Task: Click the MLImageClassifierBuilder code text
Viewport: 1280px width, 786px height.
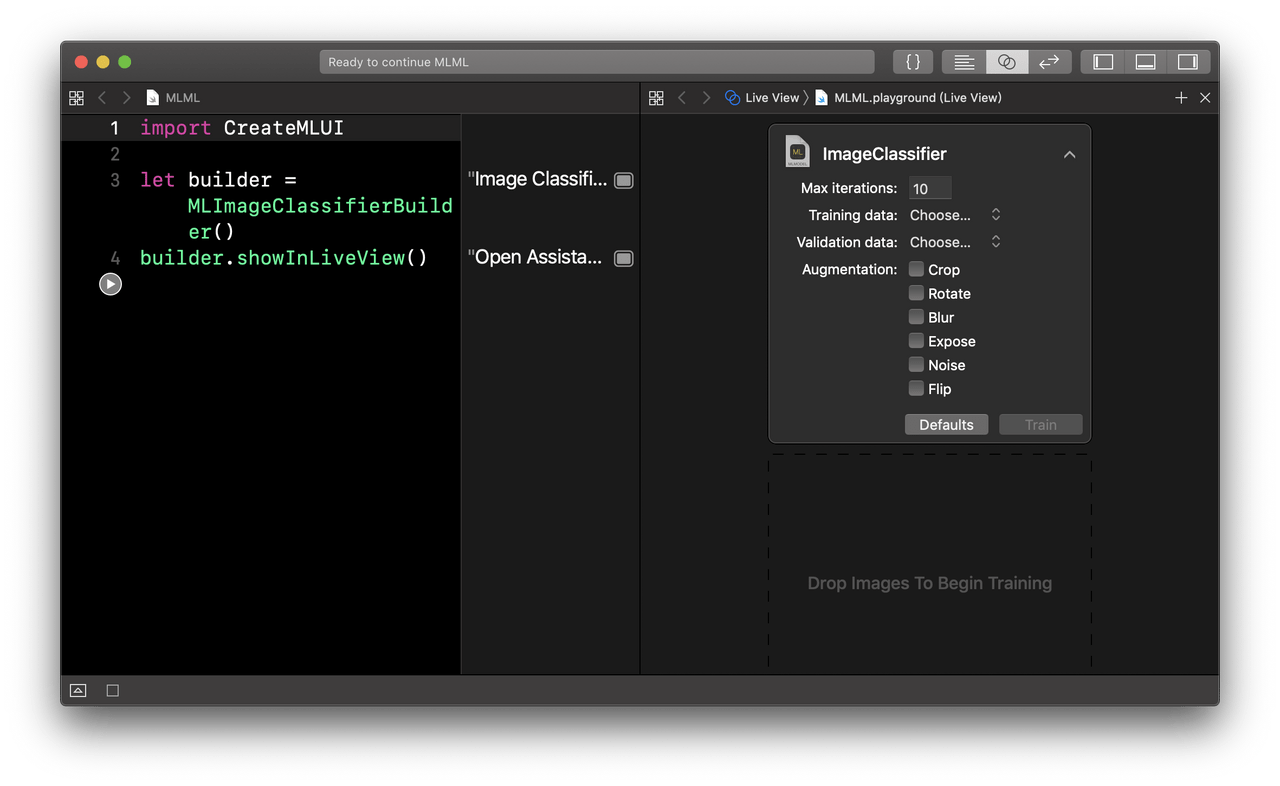Action: (320, 219)
